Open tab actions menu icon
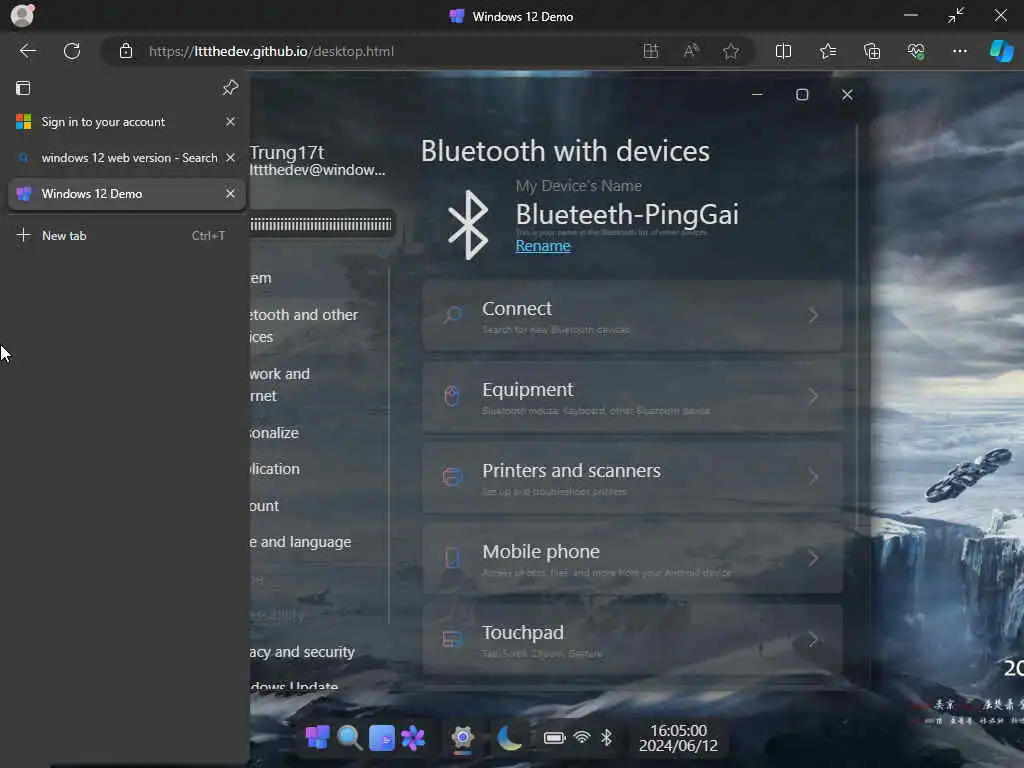The image size is (1024, 768). point(23,88)
